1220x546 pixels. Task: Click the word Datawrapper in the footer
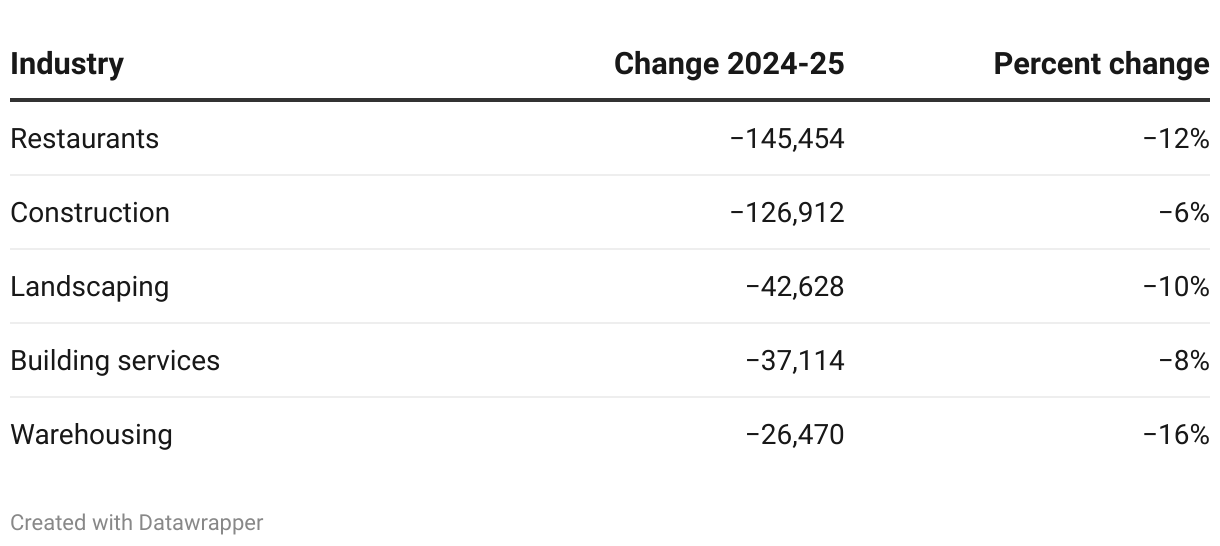pyautogui.click(x=201, y=522)
